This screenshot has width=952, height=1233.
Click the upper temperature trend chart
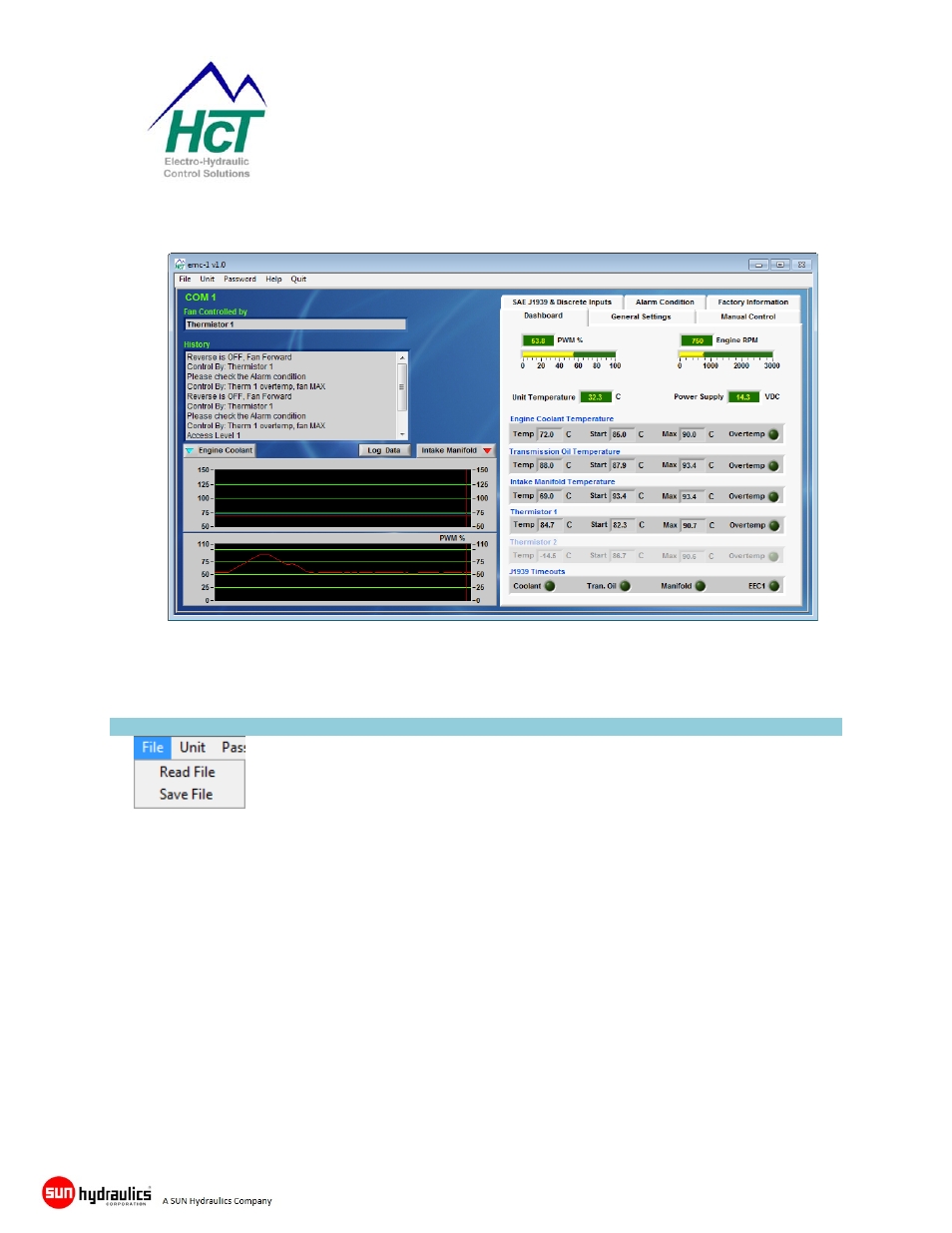coord(342,497)
